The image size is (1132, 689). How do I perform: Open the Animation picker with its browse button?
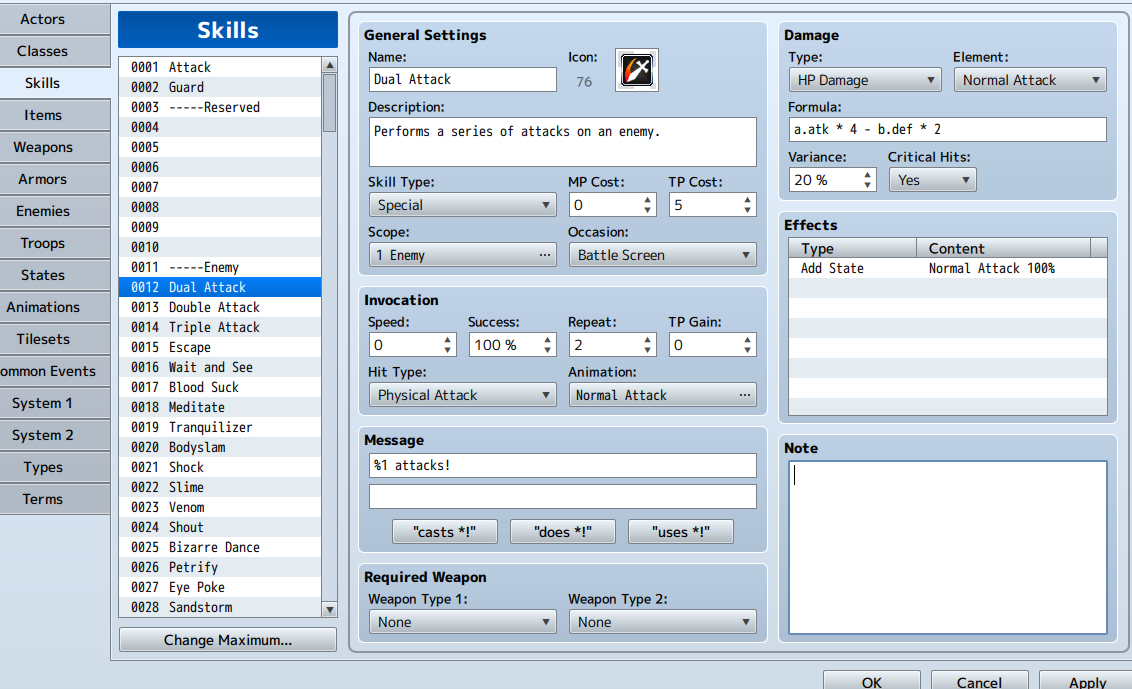click(746, 394)
